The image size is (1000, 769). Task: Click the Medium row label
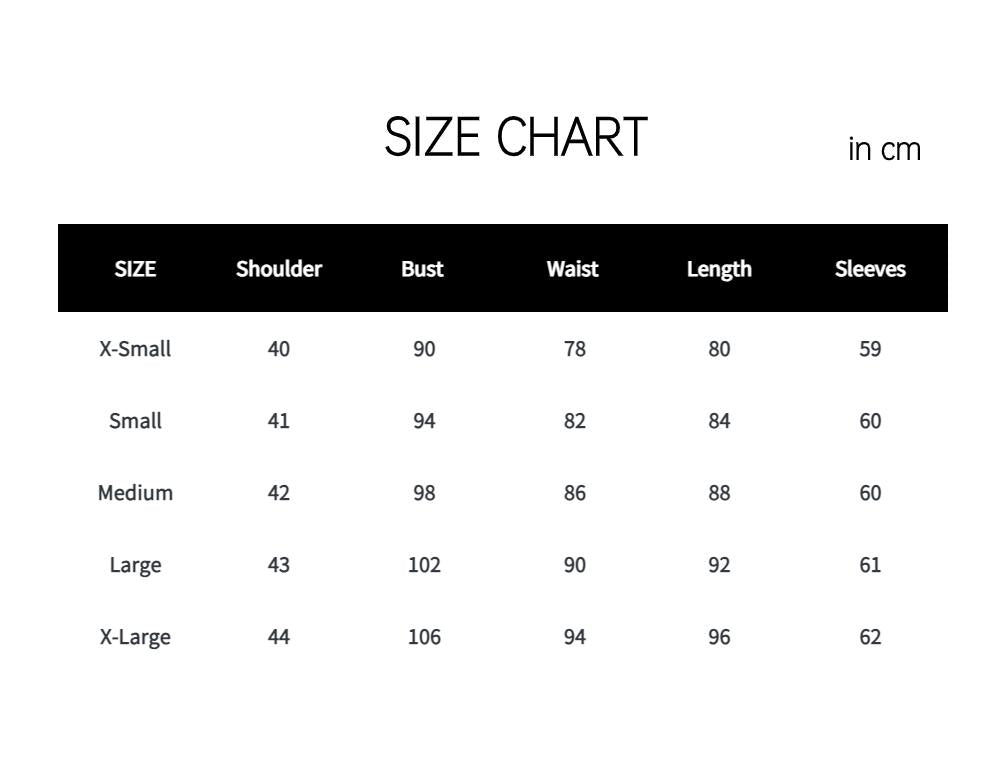coord(135,493)
